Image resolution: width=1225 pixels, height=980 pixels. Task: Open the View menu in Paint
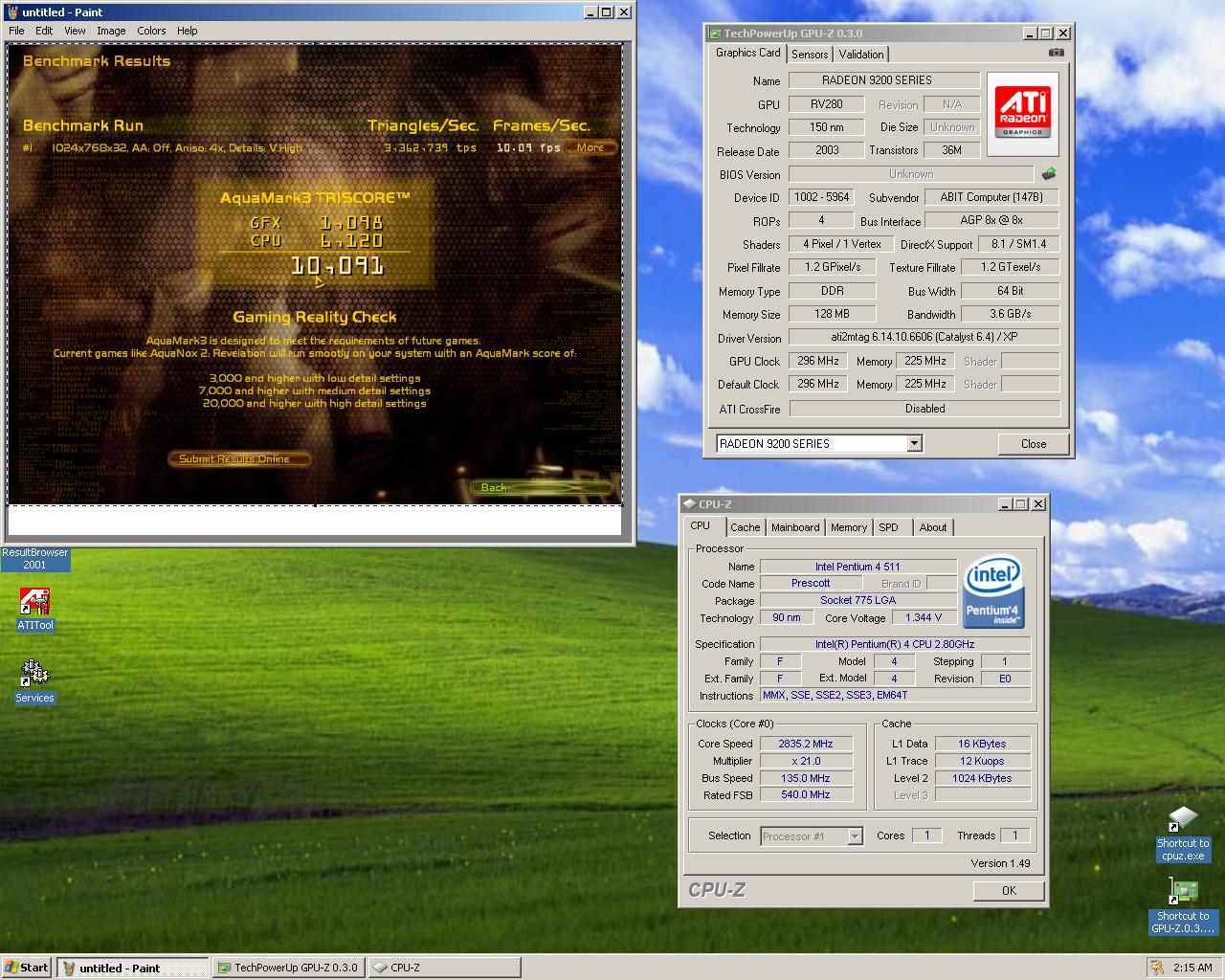(75, 31)
